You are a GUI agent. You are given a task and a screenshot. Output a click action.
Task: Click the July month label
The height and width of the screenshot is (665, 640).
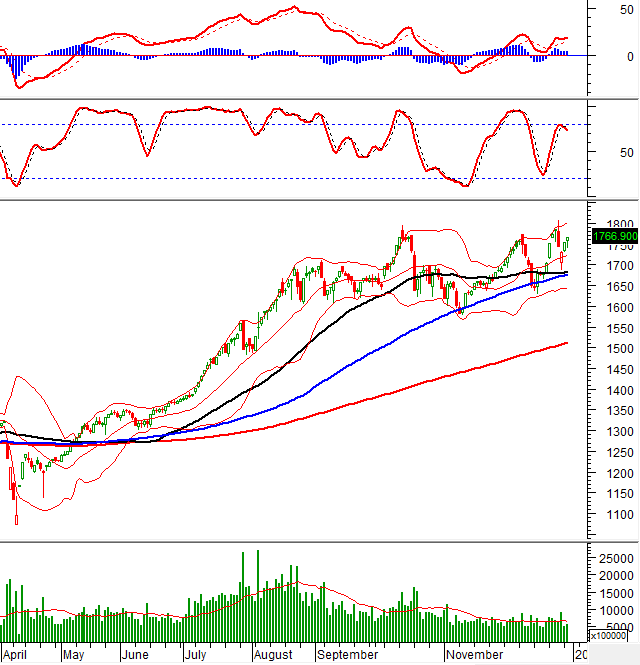(197, 656)
